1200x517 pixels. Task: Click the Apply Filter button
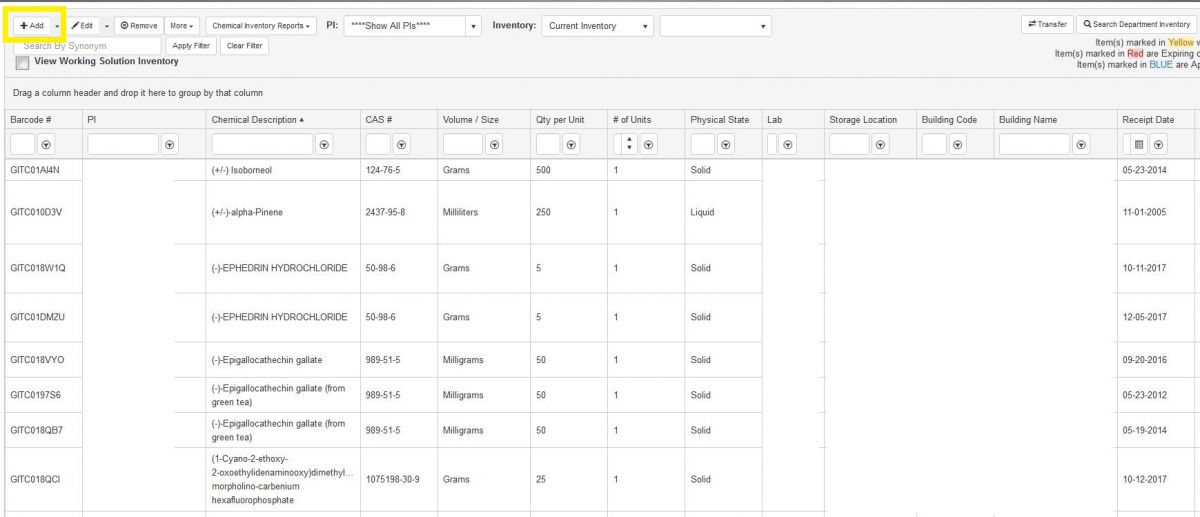tap(190, 46)
